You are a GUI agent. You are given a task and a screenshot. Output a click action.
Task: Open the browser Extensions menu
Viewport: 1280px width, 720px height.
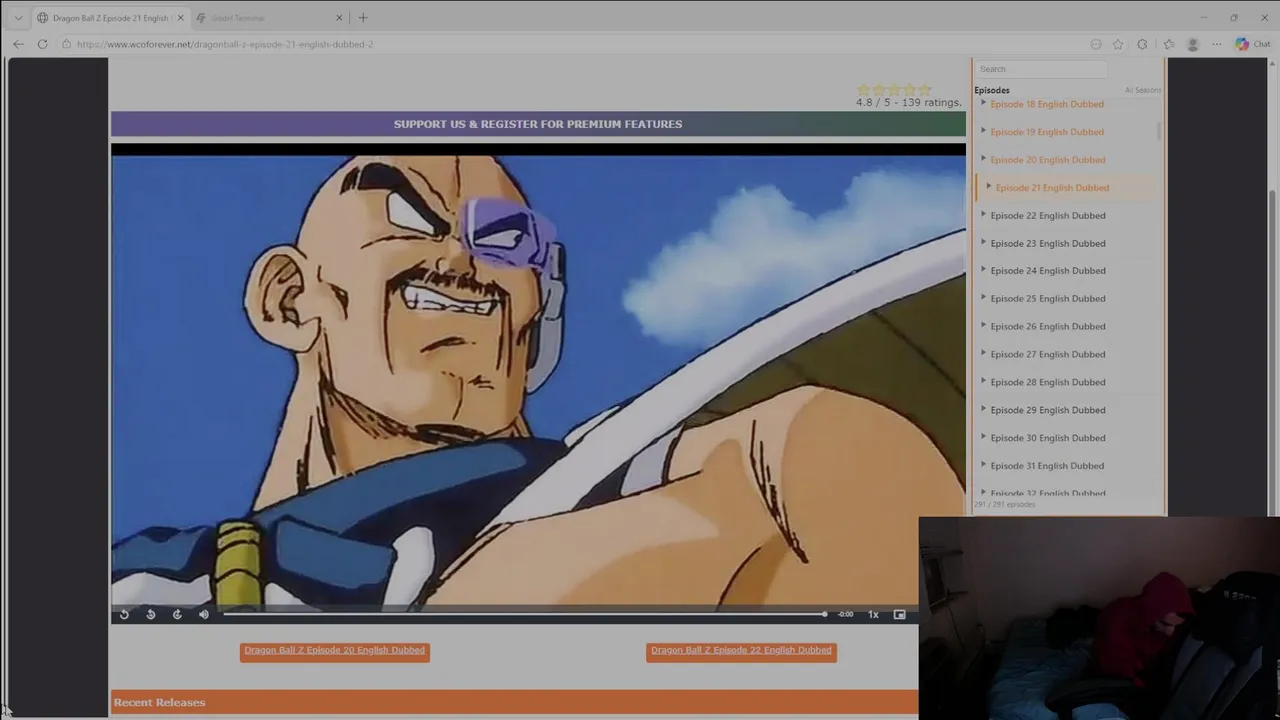click(x=1142, y=44)
